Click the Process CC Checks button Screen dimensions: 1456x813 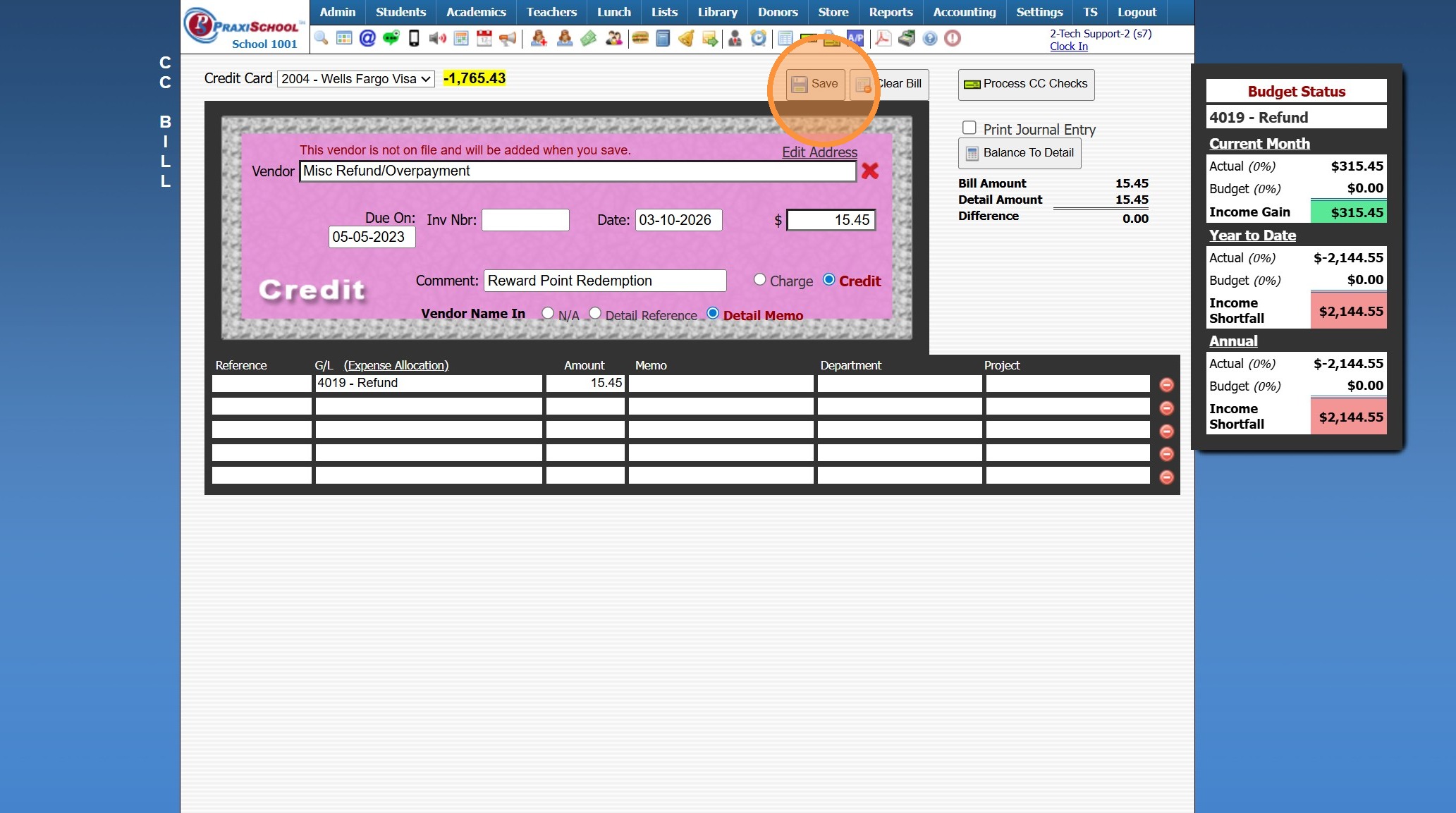click(1026, 84)
